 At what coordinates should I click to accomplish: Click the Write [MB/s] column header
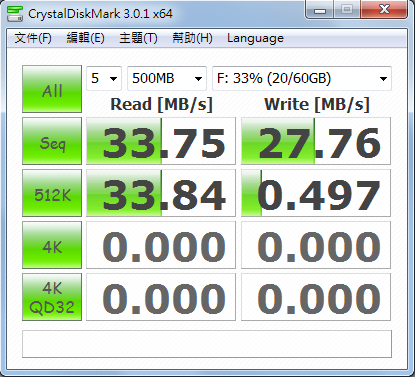[317, 104]
